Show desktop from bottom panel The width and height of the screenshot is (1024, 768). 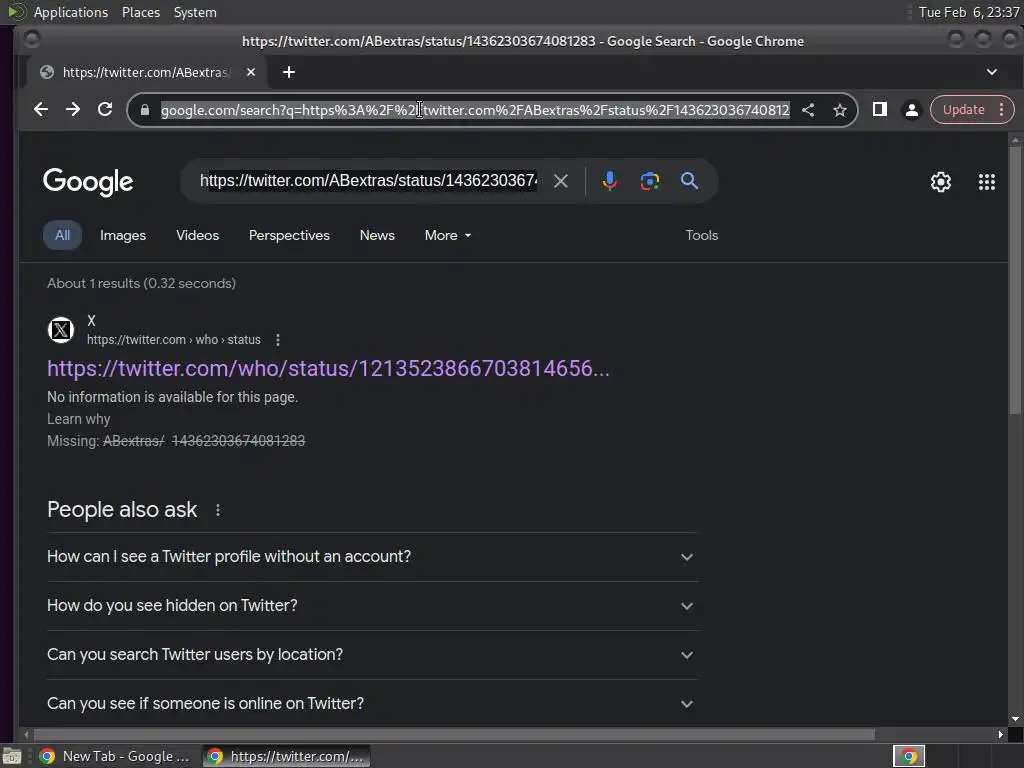pos(11,756)
